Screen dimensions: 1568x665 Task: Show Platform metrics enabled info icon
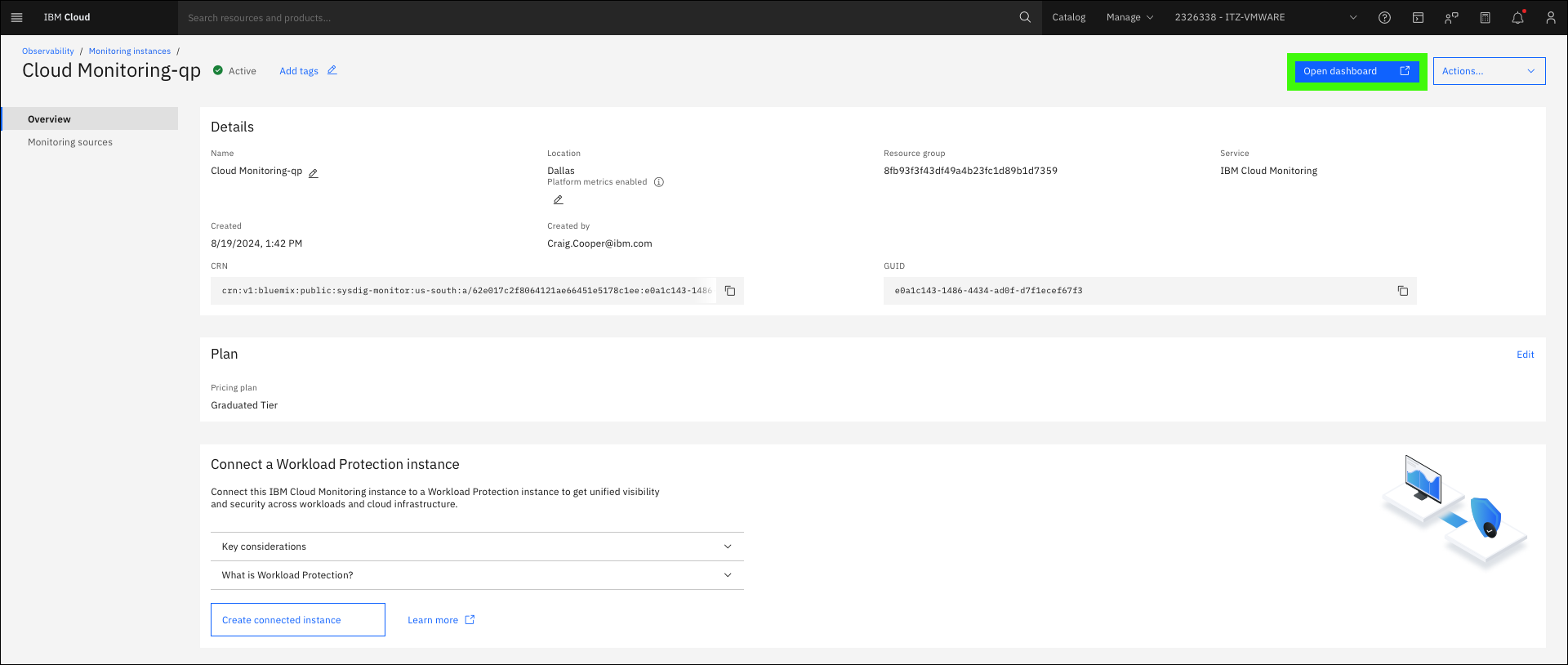(659, 182)
